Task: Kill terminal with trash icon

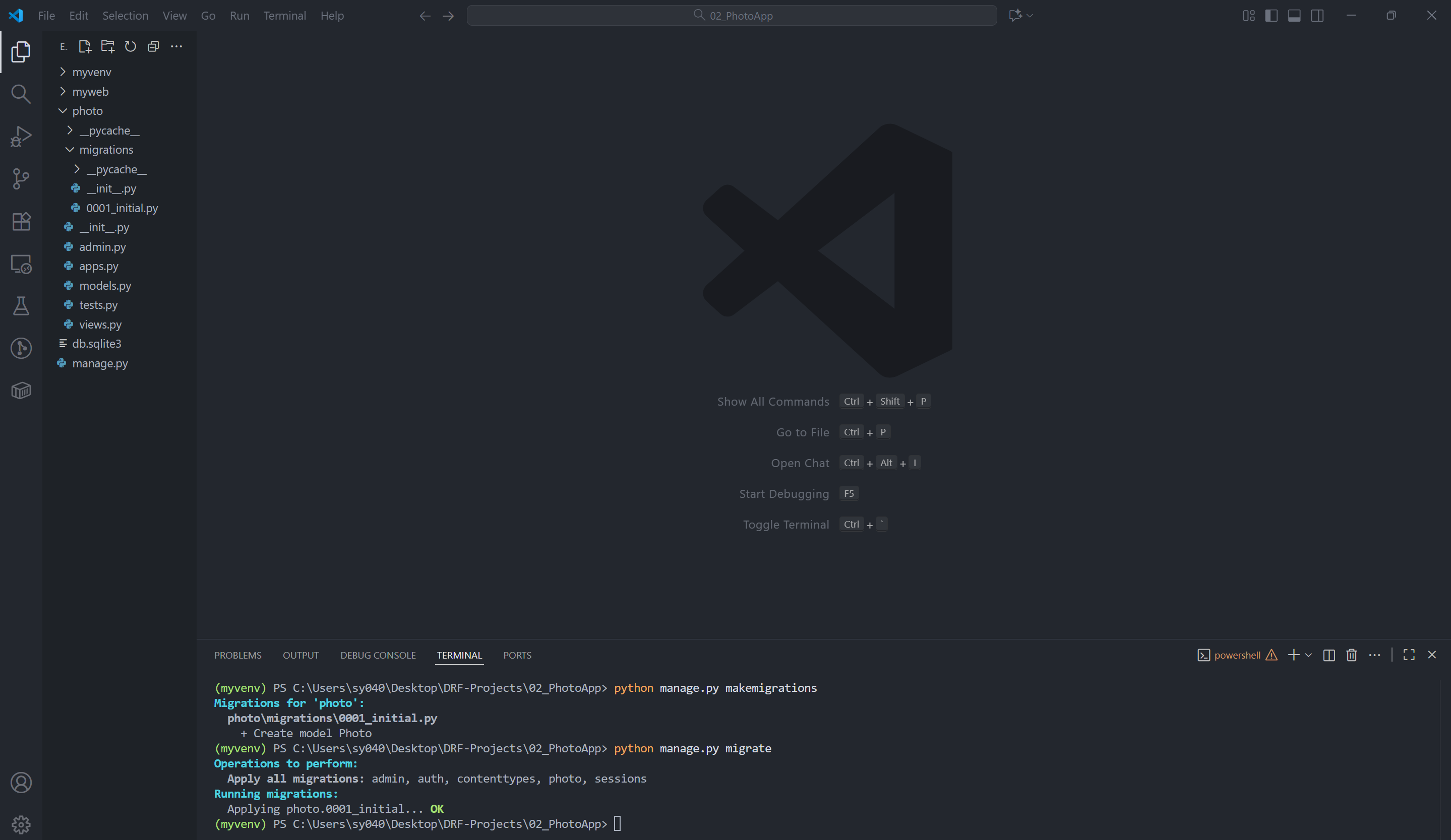Action: coord(1351,655)
